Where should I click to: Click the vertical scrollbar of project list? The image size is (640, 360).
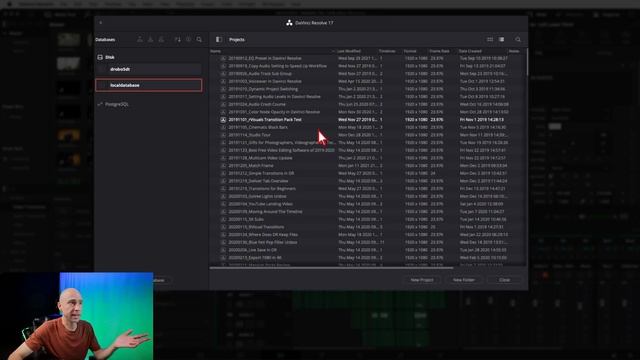pos(527,62)
